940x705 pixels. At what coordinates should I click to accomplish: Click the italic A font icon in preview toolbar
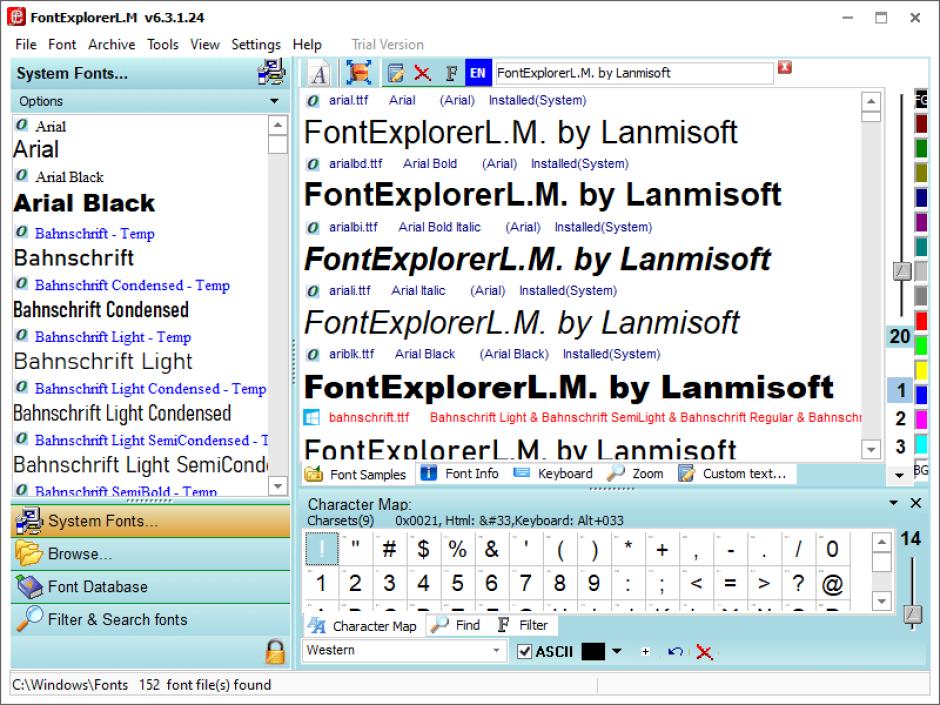pos(319,74)
